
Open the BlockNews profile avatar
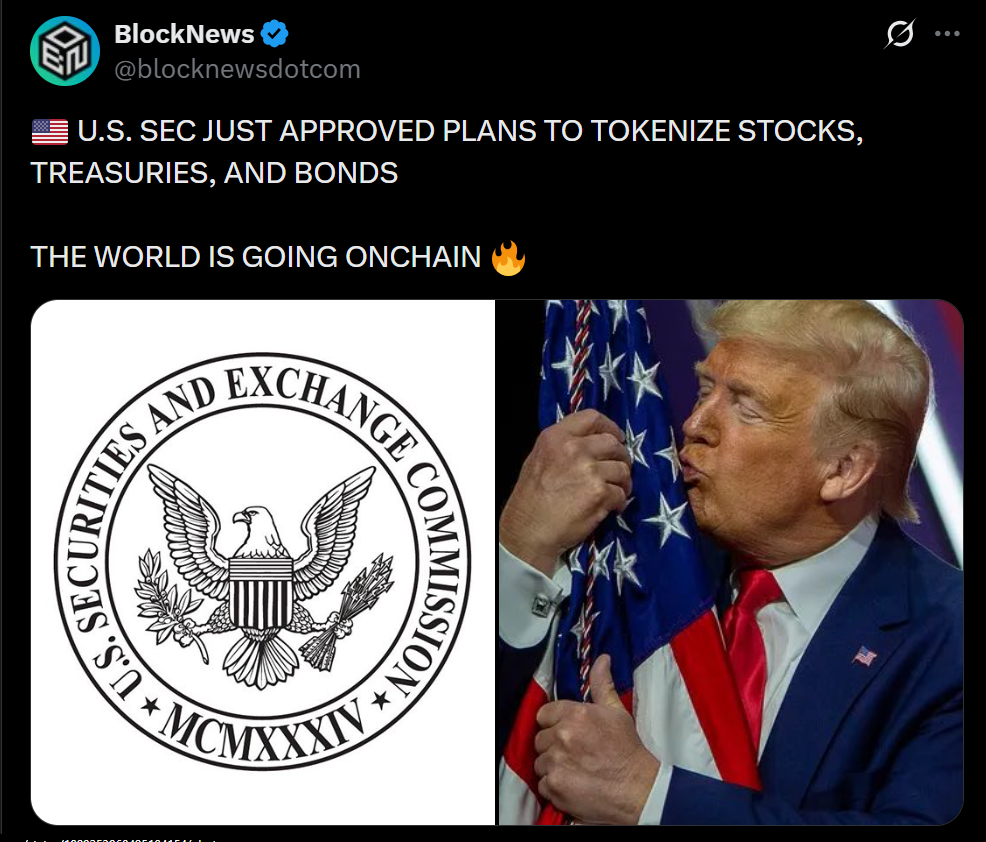tap(65, 51)
